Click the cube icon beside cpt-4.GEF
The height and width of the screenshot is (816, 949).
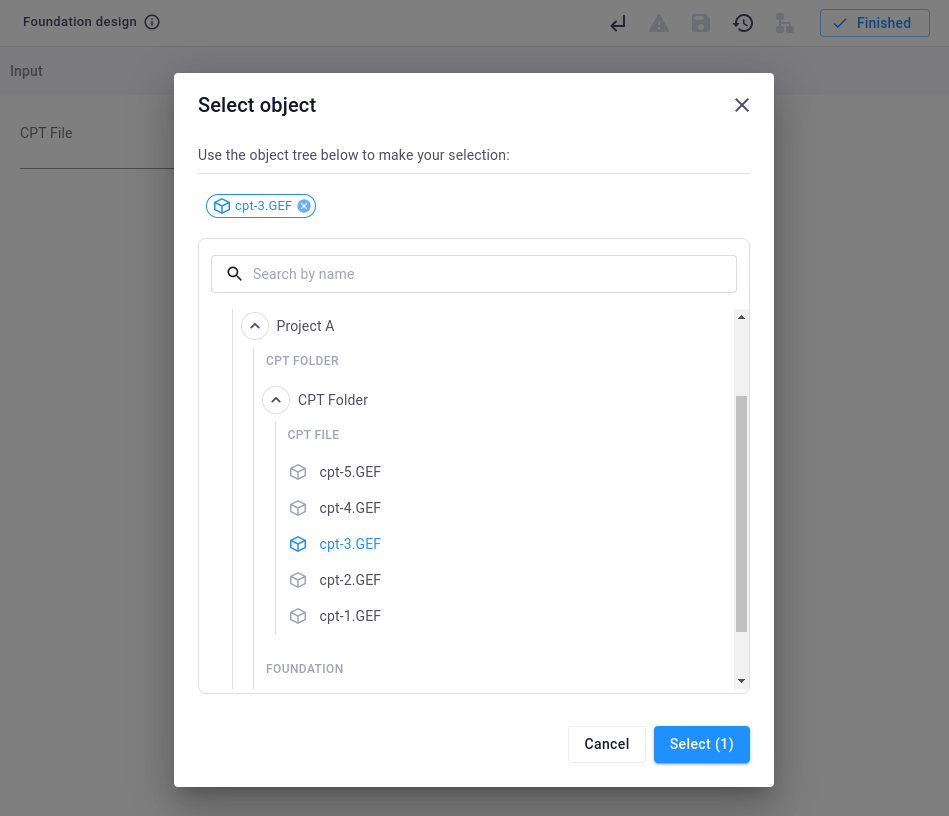click(297, 508)
